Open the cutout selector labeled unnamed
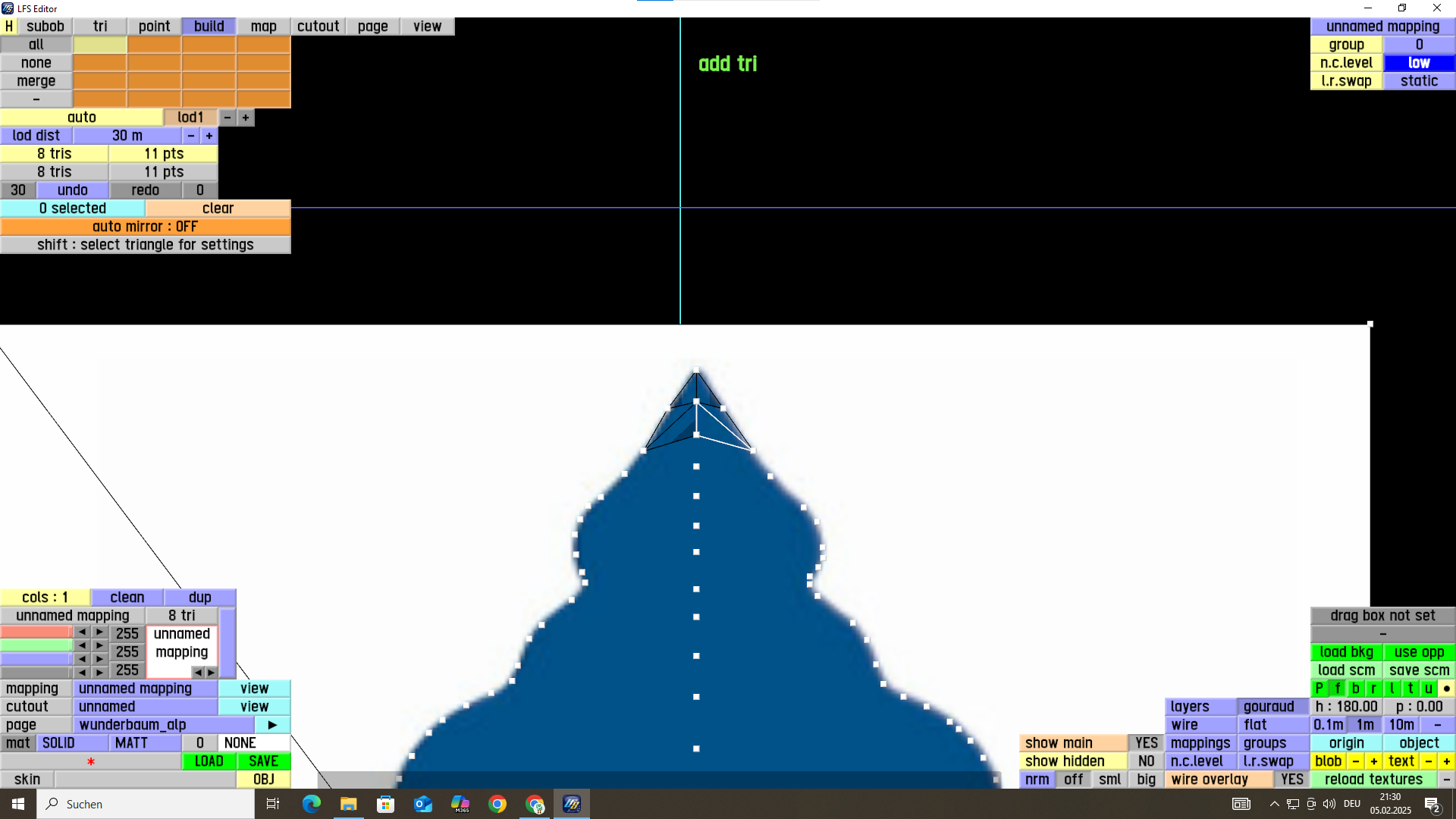This screenshot has width=1456, height=819. [x=145, y=707]
